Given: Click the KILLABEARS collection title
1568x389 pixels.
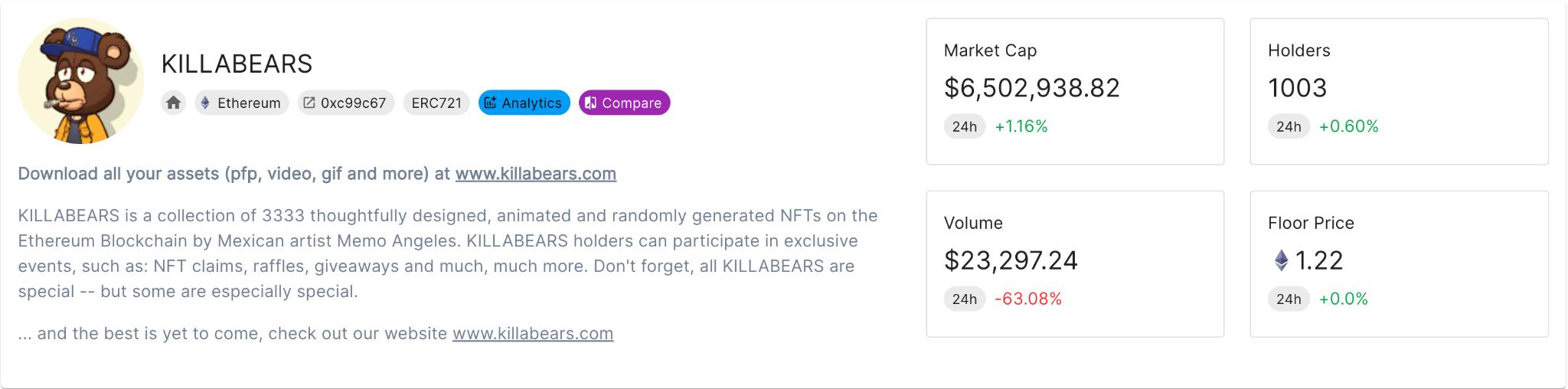Looking at the screenshot, I should (237, 64).
